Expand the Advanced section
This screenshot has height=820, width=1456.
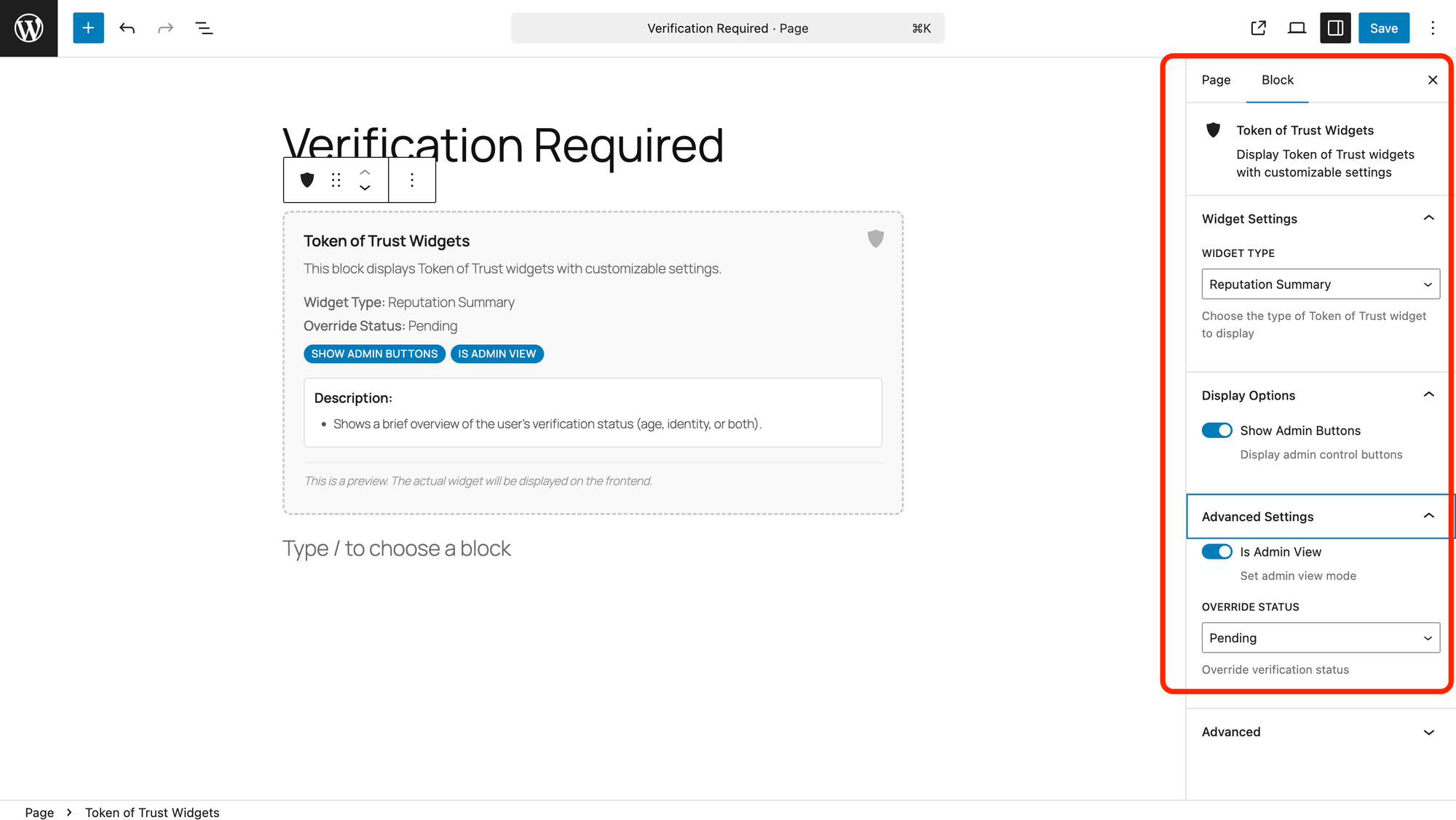point(1318,732)
